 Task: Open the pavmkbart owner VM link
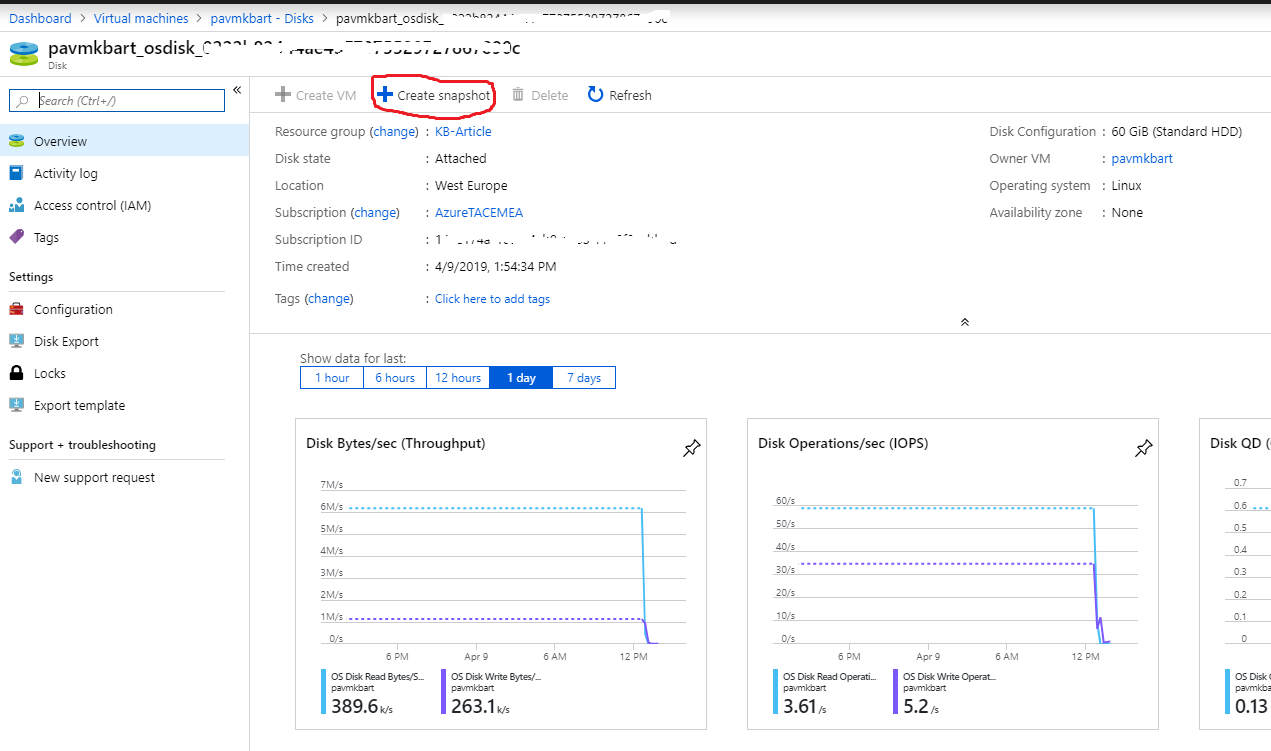(x=1142, y=159)
